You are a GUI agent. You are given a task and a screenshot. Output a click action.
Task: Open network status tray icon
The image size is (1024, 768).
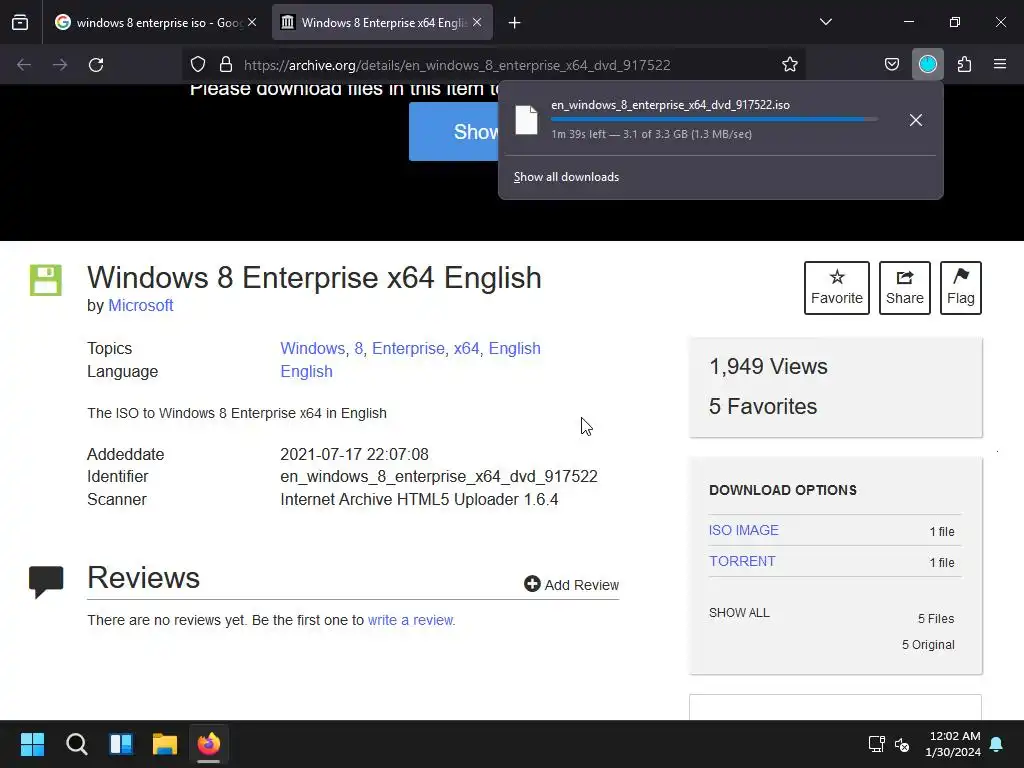876,744
